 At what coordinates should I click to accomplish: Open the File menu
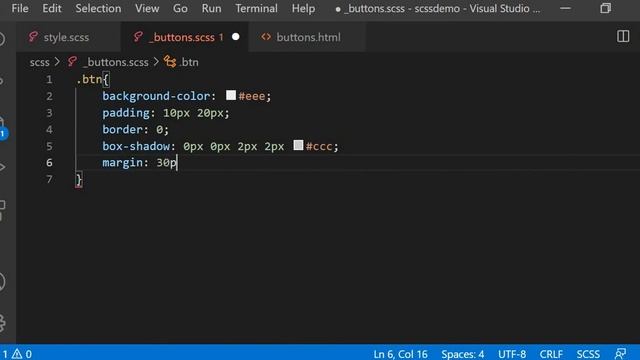20,8
